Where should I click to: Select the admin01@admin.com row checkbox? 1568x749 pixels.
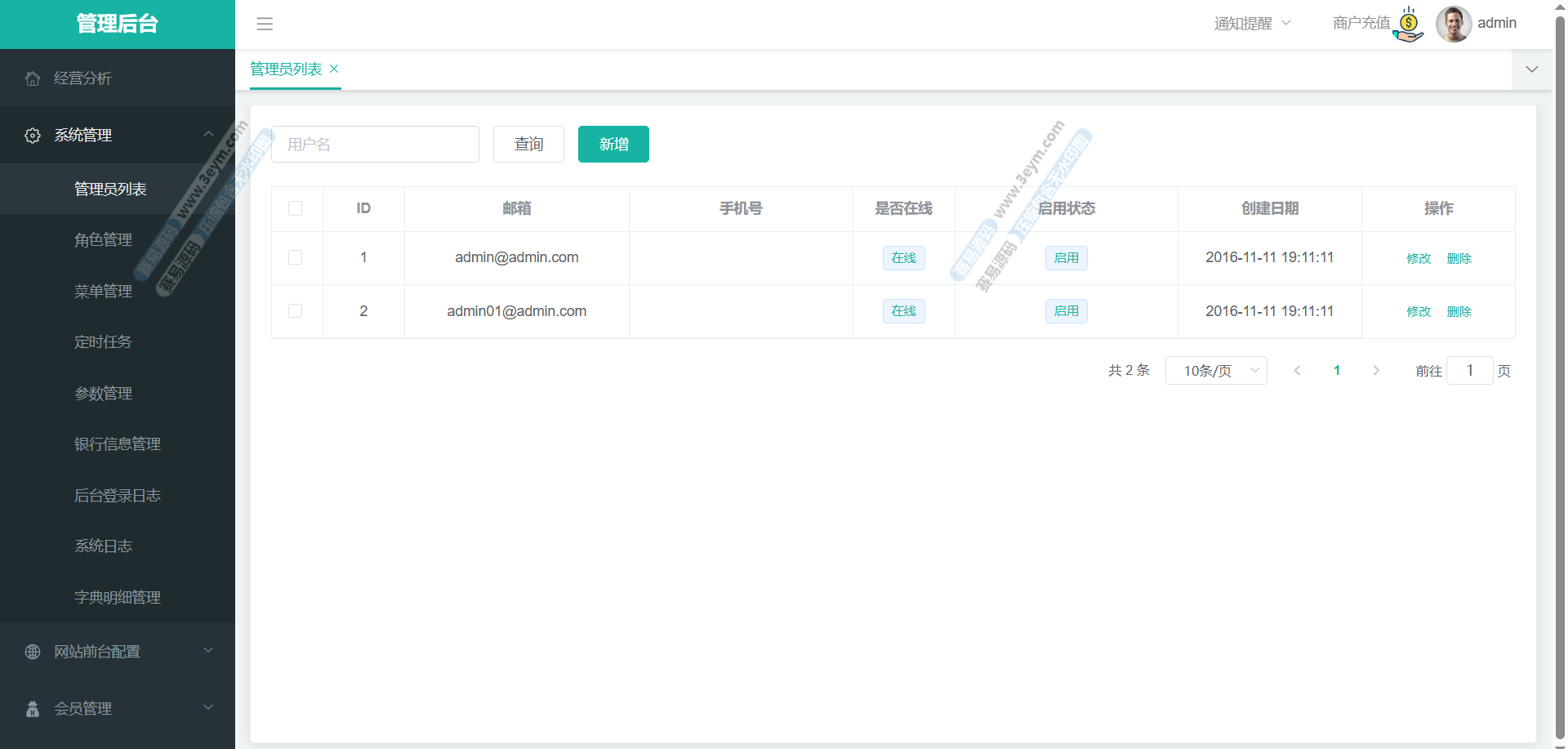pyautogui.click(x=296, y=311)
